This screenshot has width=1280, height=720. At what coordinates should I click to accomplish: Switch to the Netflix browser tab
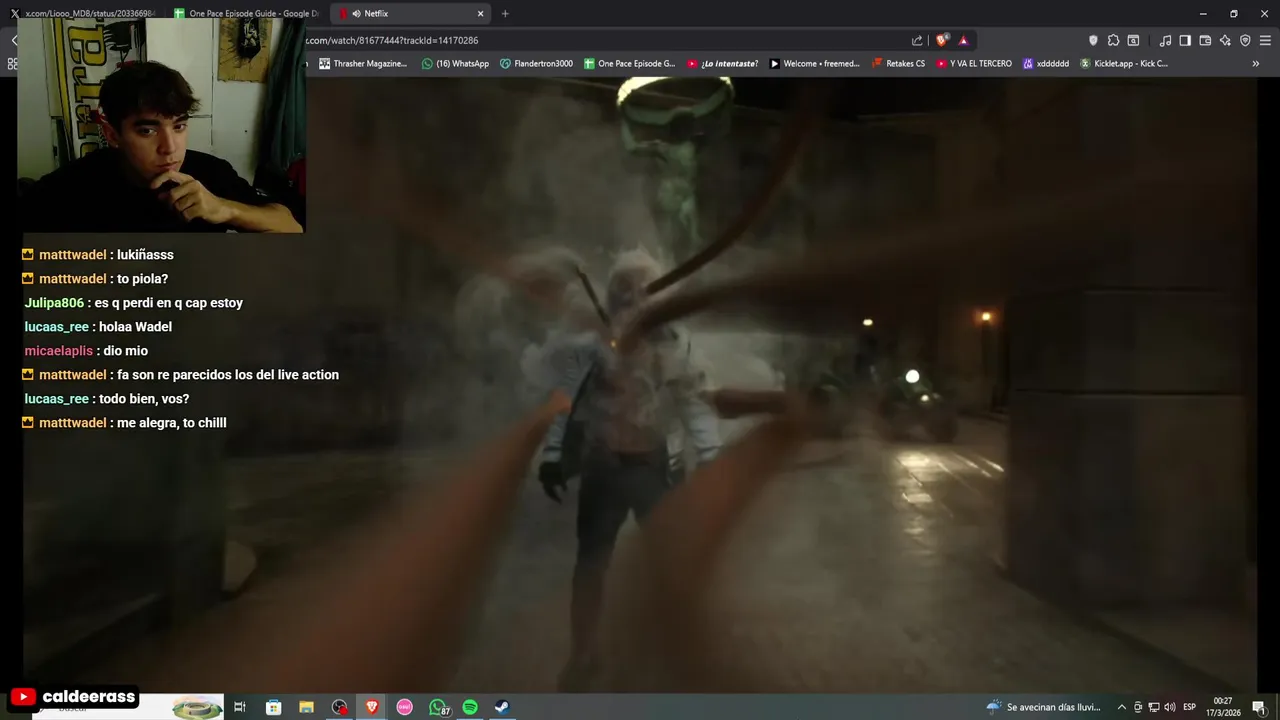pos(410,14)
